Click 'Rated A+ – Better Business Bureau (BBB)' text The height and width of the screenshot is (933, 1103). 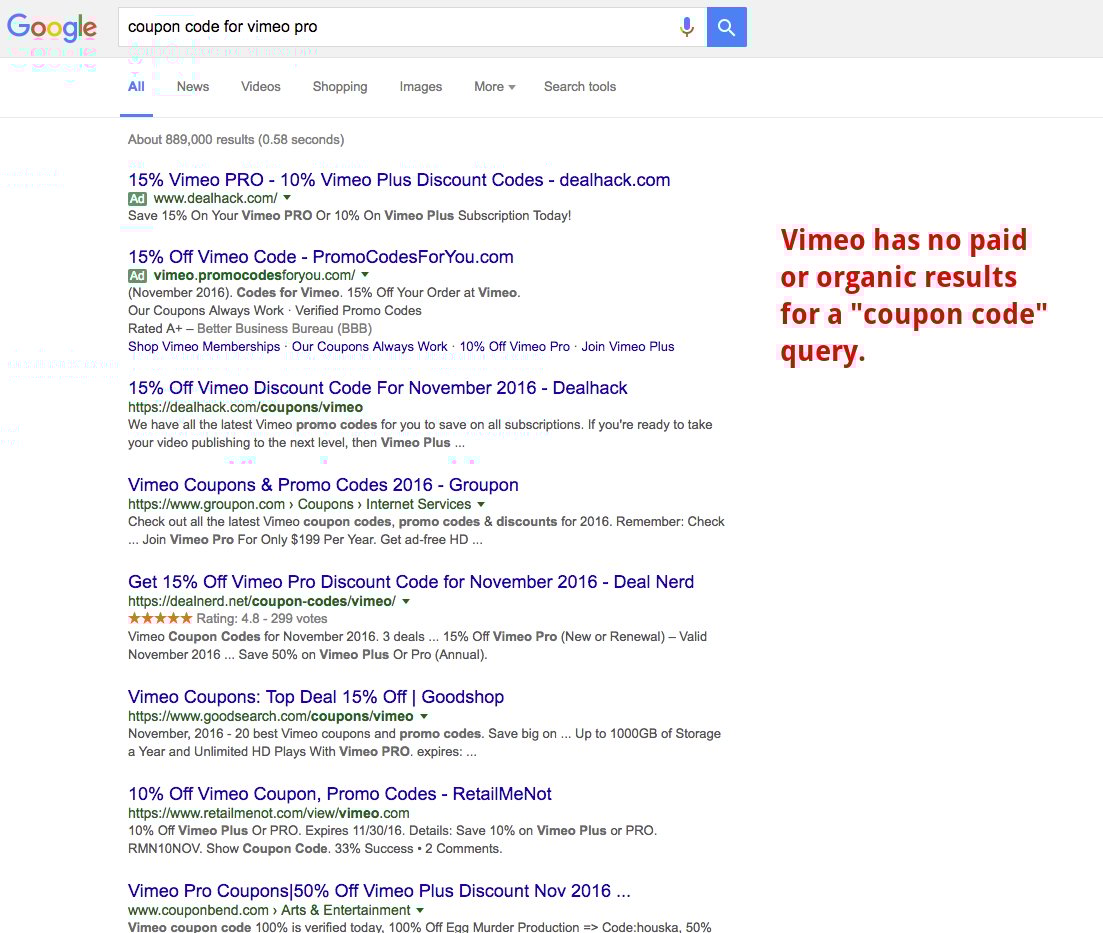250,329
